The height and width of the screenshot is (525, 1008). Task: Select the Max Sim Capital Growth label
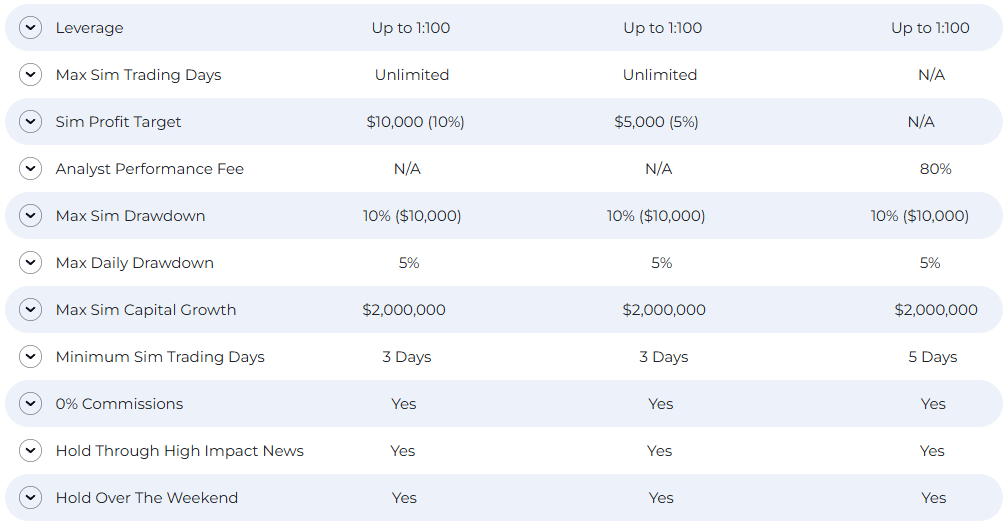(146, 310)
